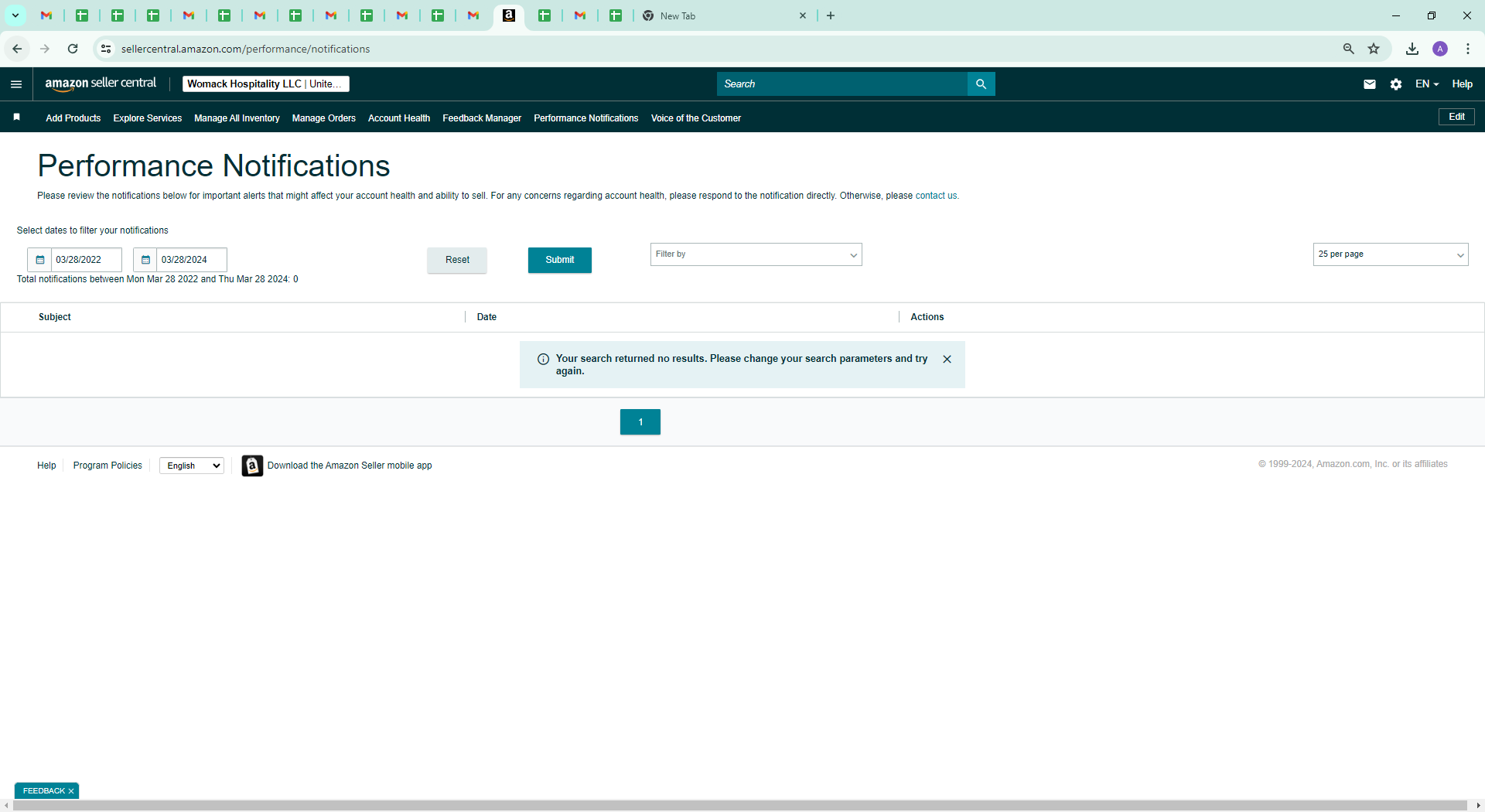This screenshot has height=812, width=1485.
Task: Select the active Amazon browser tab
Action: tap(509, 15)
